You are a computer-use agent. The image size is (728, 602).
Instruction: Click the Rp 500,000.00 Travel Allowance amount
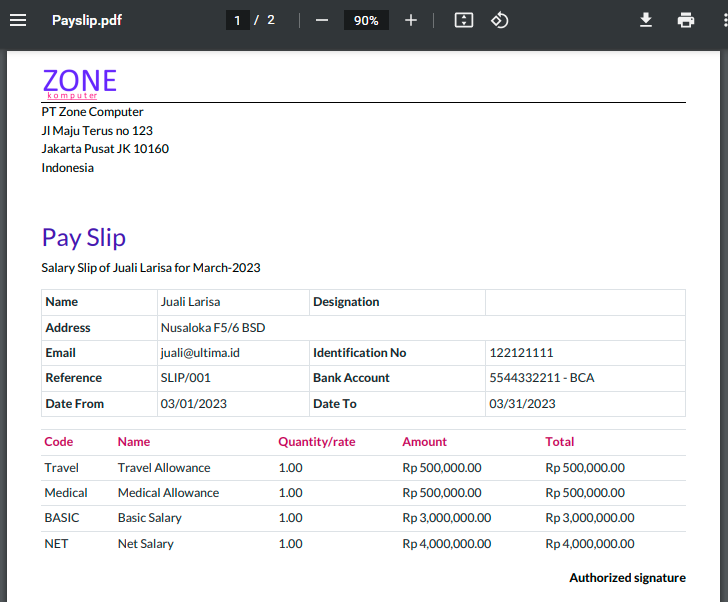(442, 468)
